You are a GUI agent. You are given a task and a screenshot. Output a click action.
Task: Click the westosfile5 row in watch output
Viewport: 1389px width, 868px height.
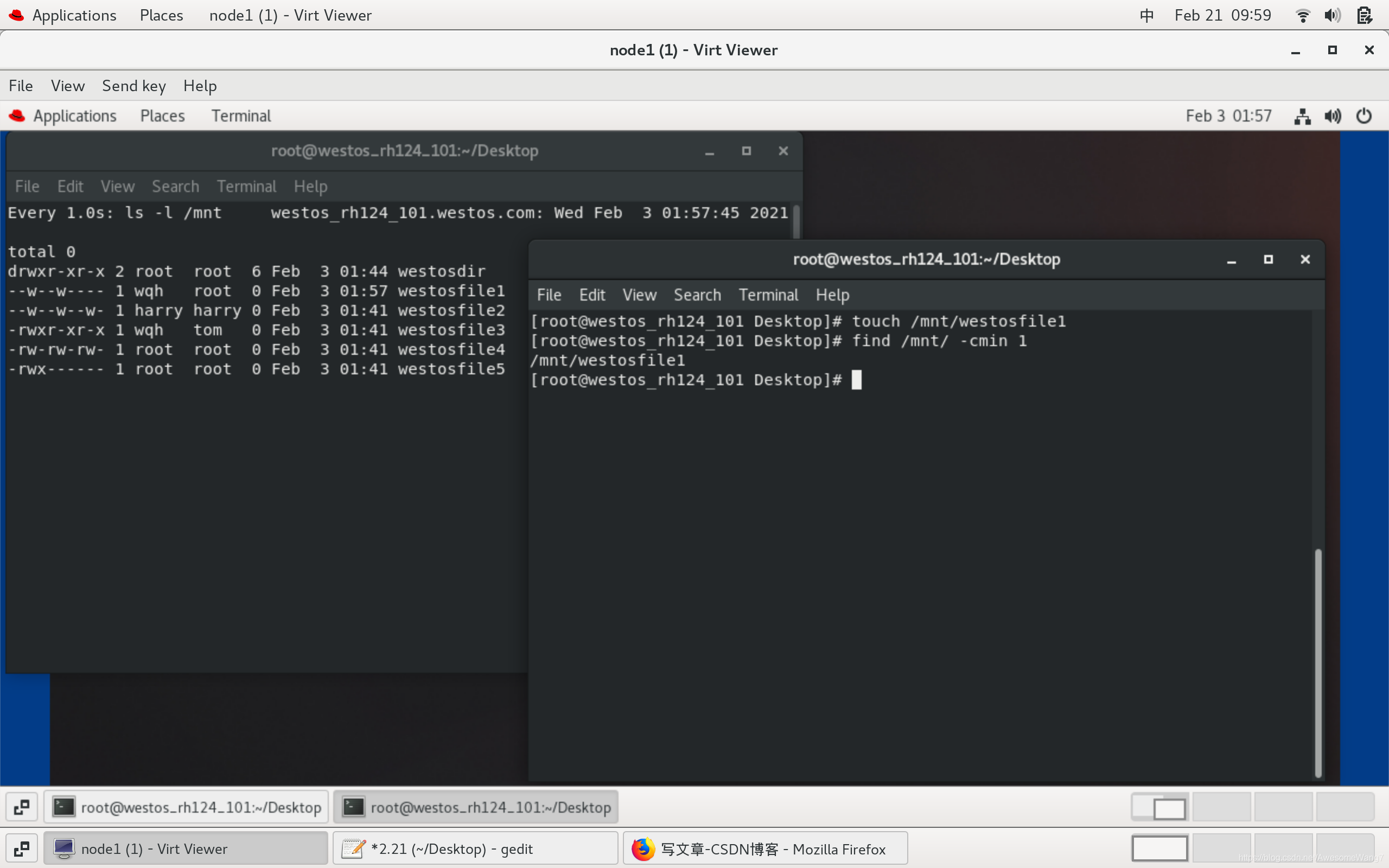[257, 369]
